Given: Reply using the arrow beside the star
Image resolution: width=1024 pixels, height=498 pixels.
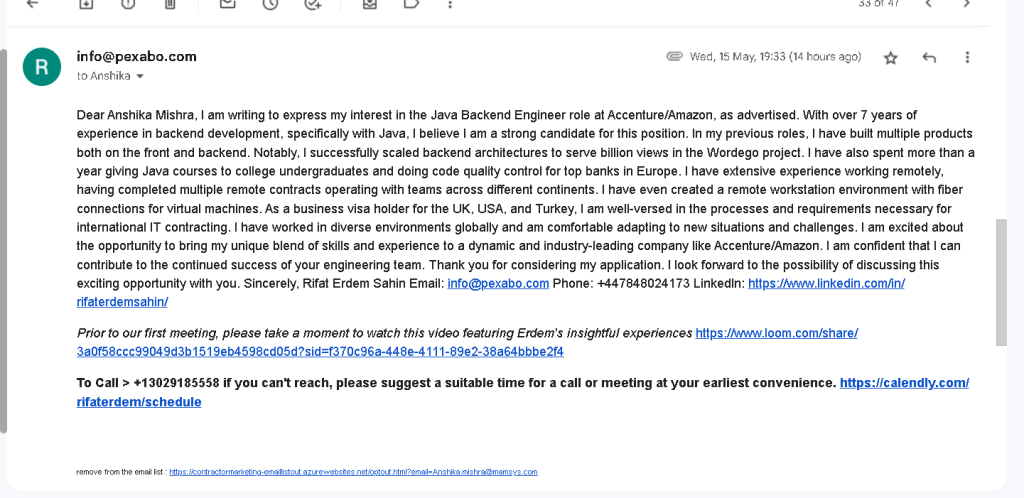Looking at the screenshot, I should click(x=929, y=57).
